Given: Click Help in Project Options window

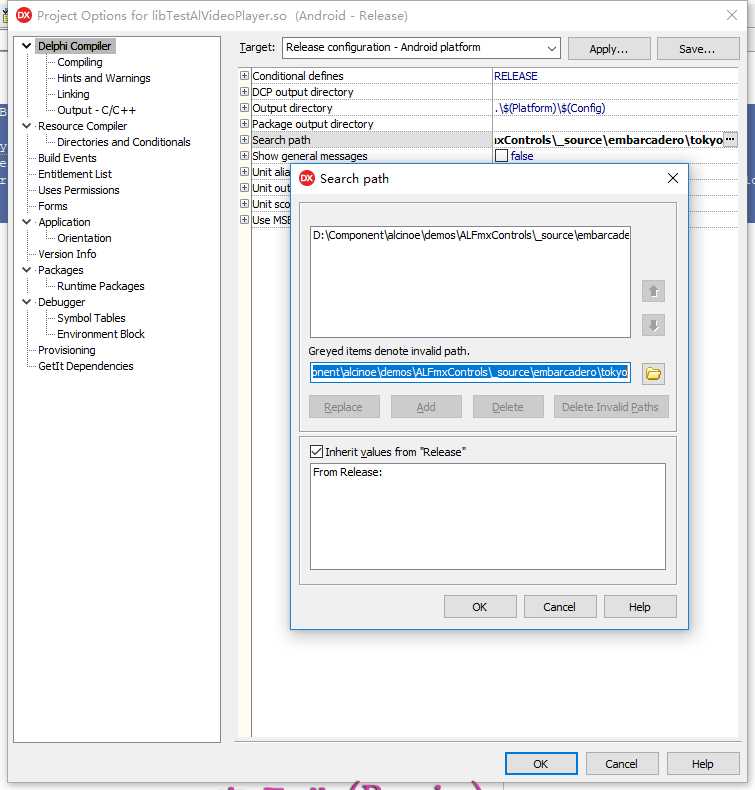Looking at the screenshot, I should coord(703,764).
